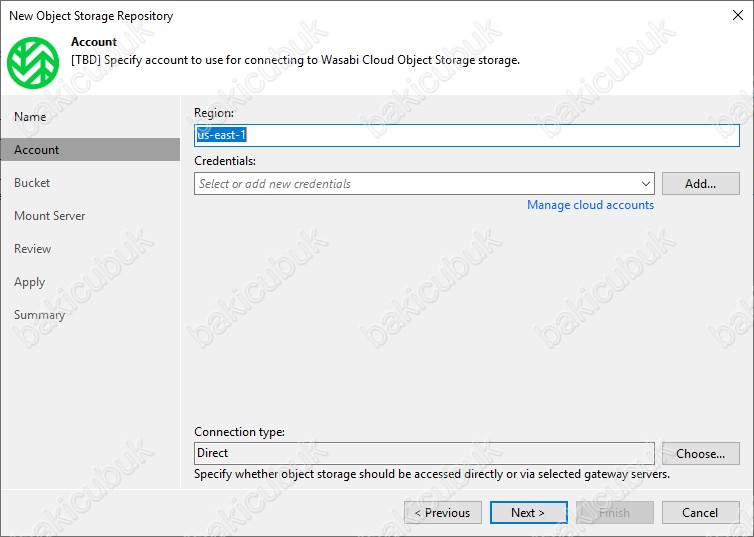Click the Region text field
Viewport: 754px width, 537px height.
pos(466,135)
